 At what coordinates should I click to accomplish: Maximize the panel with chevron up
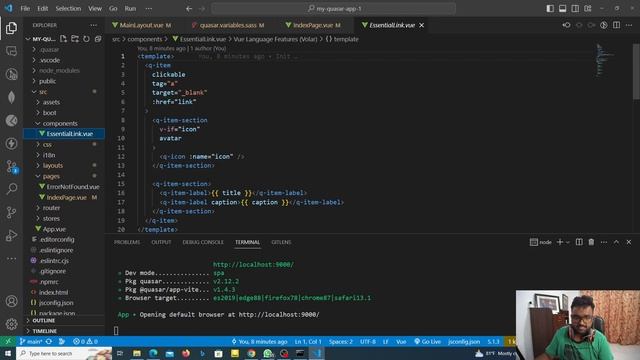(x=616, y=242)
